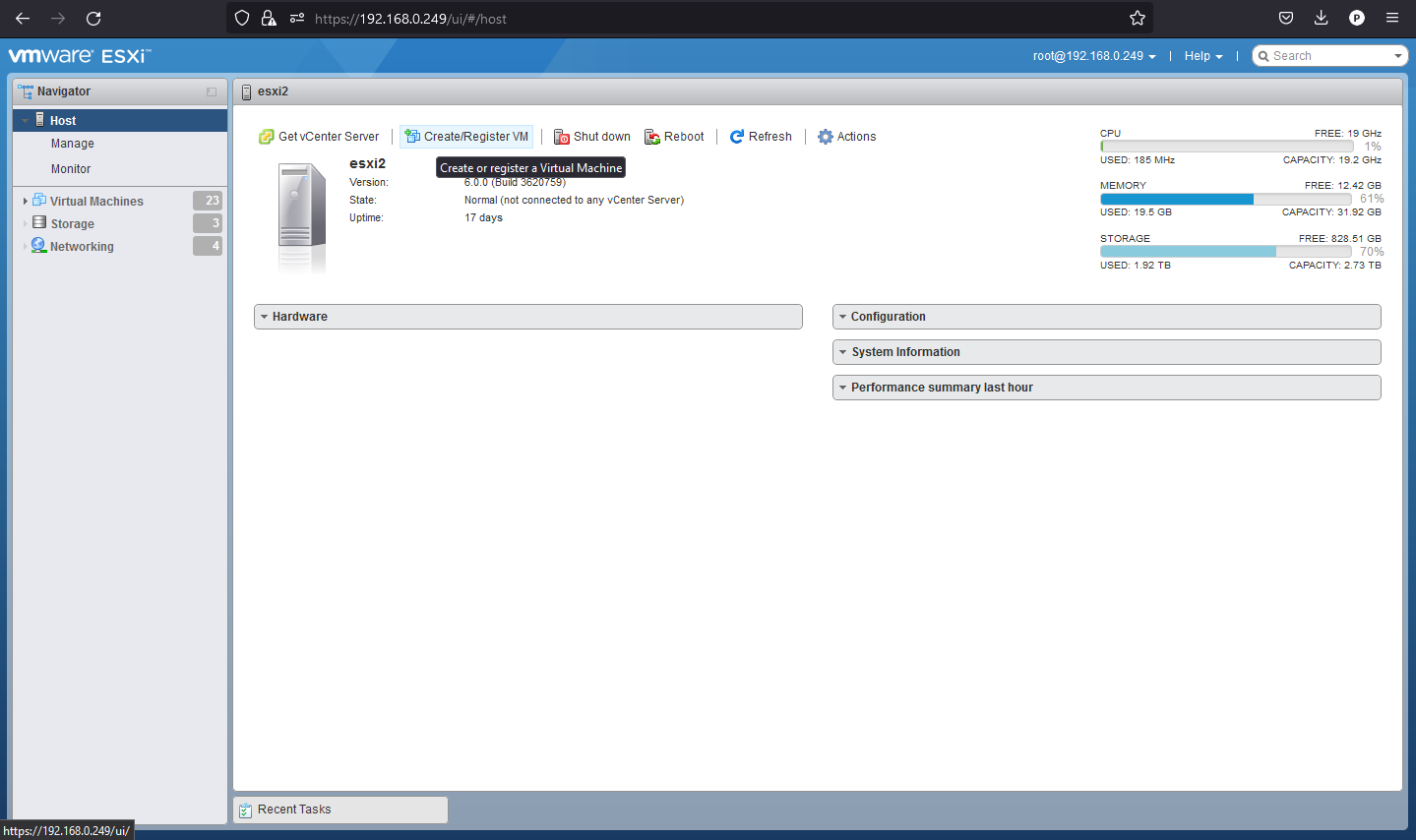Screen dimensions: 1416x840
Task: Click the Storage disk icon
Action: coord(39,223)
